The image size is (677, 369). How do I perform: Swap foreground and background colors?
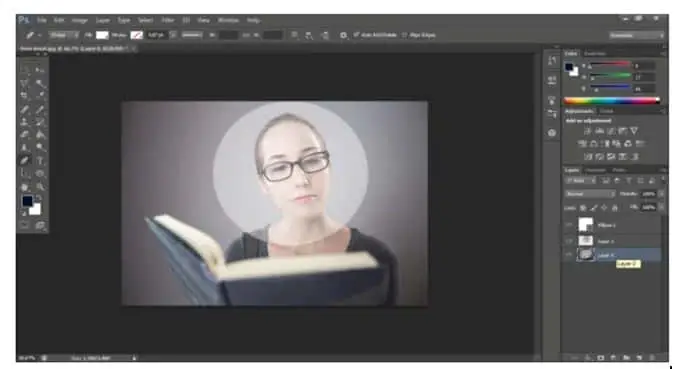(x=39, y=198)
